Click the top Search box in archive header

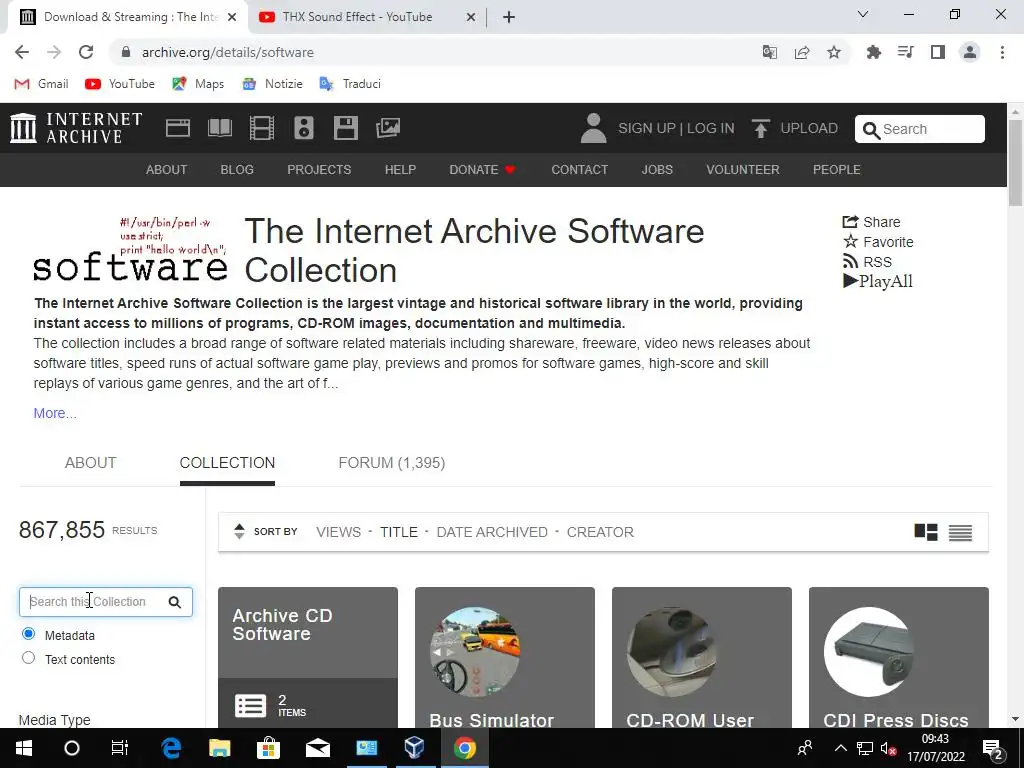(x=920, y=129)
